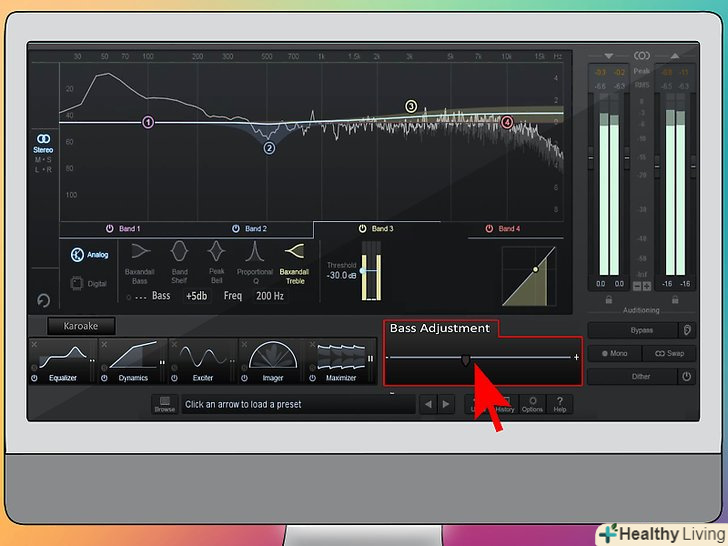Click the Dither button
Image resolution: width=728 pixels, height=546 pixels.
point(632,377)
